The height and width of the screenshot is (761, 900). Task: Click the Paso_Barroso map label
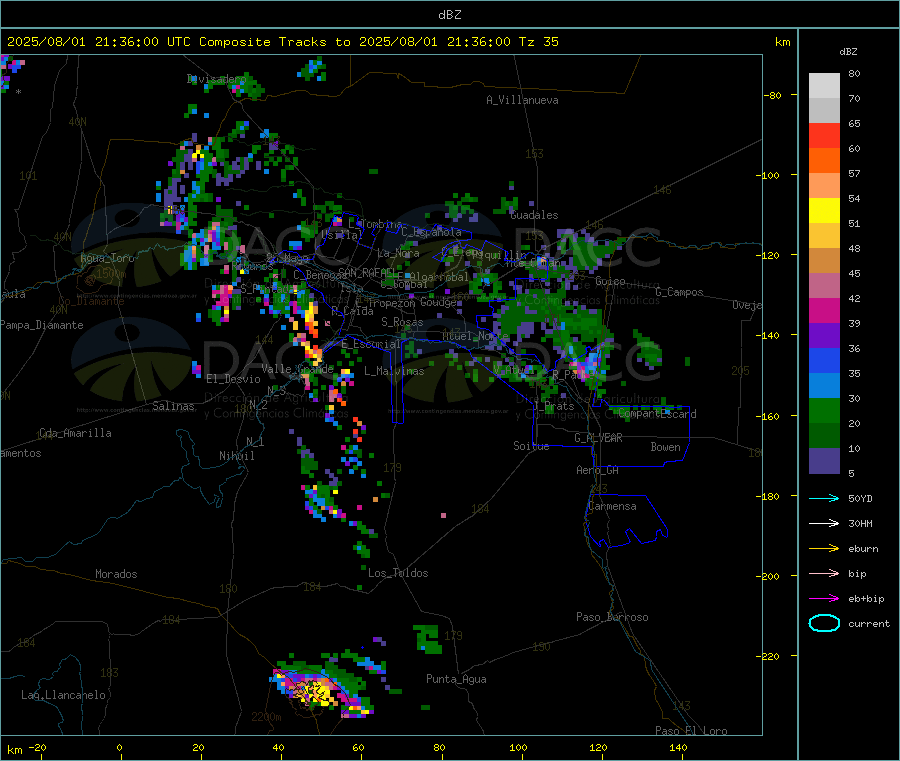612,617
